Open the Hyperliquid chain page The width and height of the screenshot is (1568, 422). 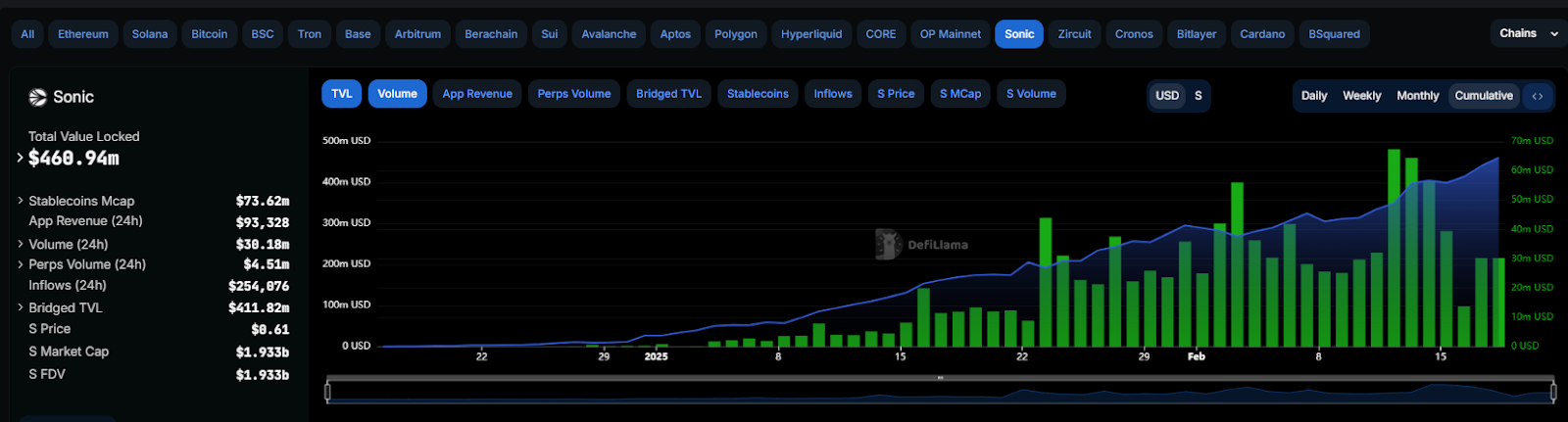click(811, 34)
